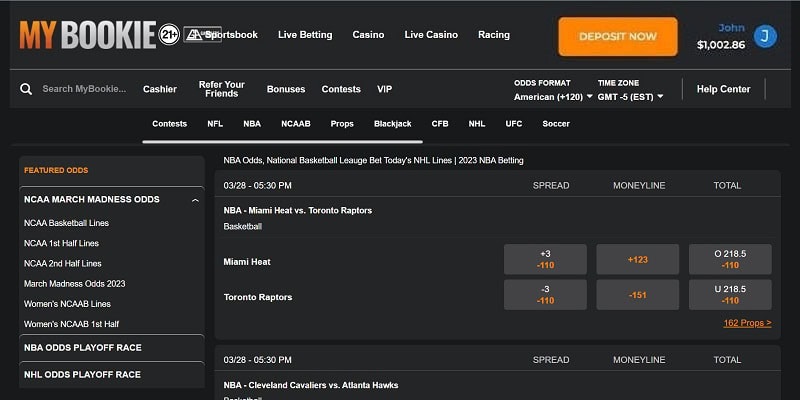Click the Search MyBookie input field
800x400 pixels.
[x=84, y=89]
